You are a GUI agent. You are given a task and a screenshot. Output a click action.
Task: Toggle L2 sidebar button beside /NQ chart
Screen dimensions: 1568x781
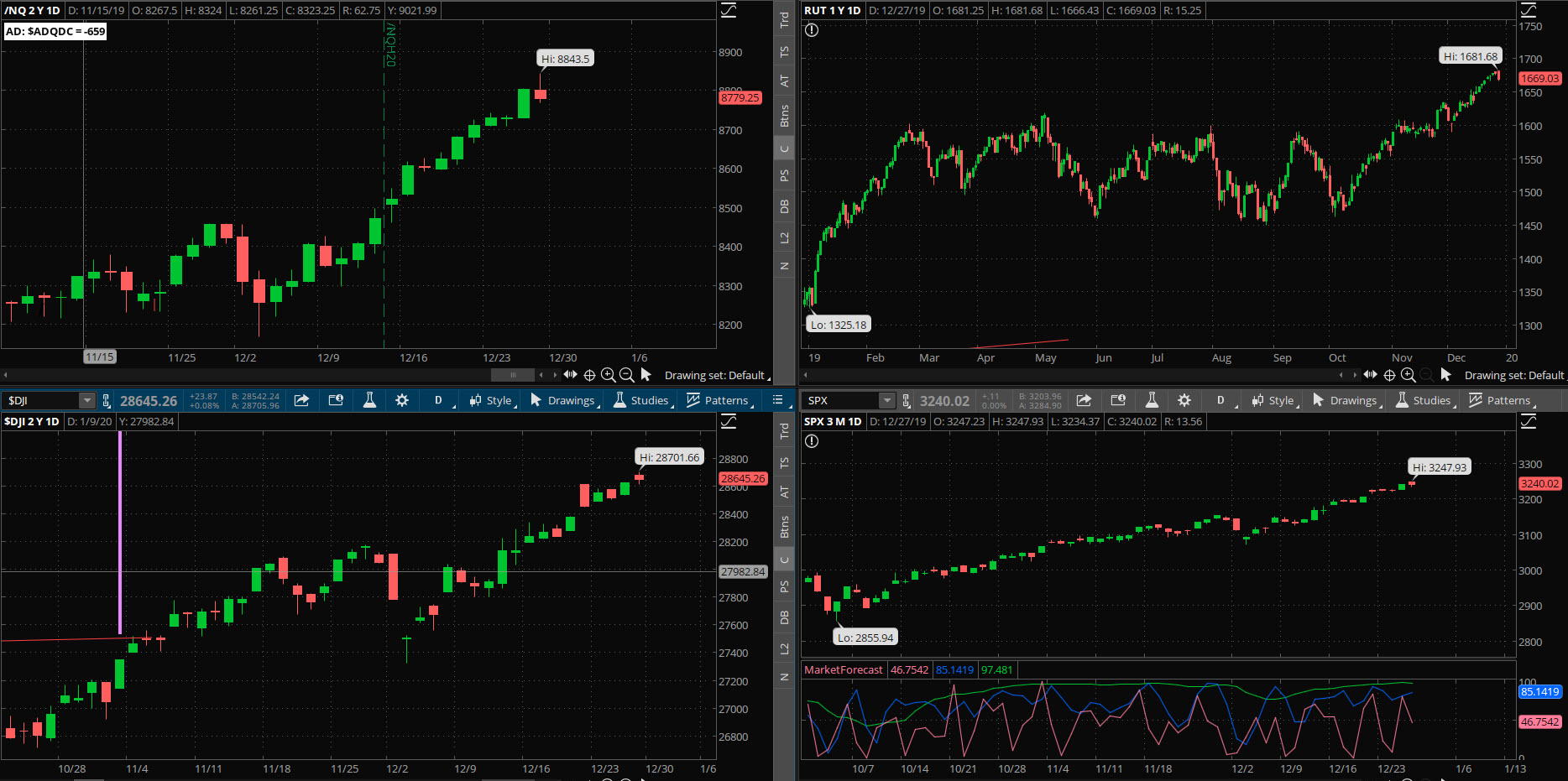[784, 237]
